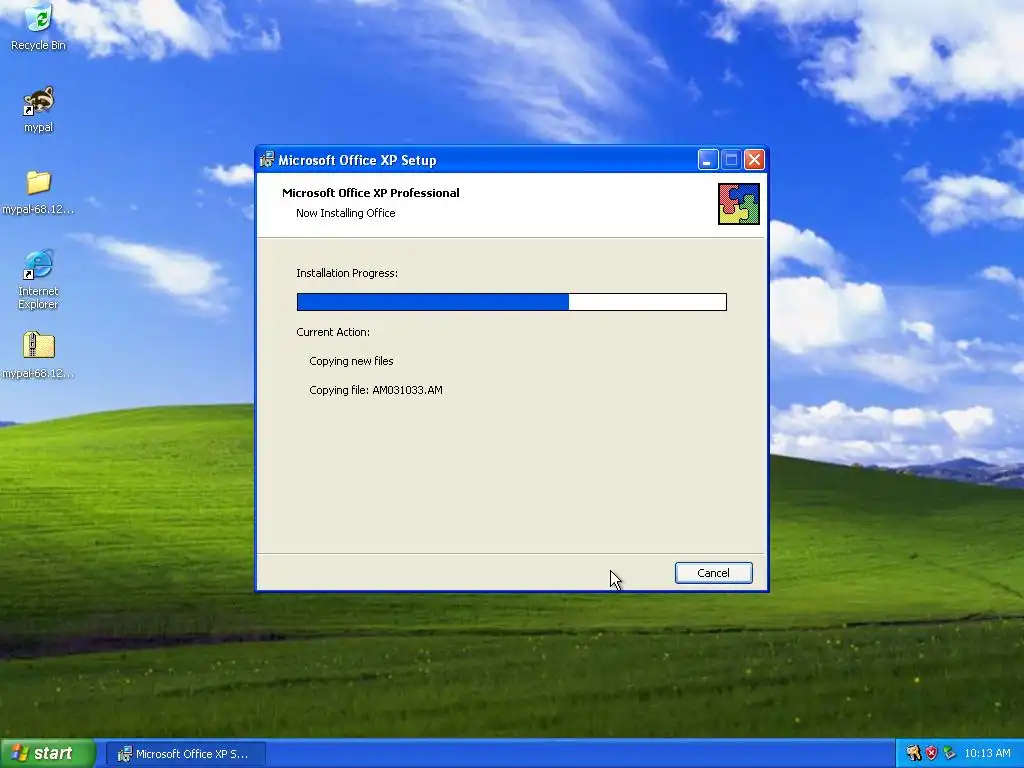Click the Office puzzle logo in setup

[739, 204]
